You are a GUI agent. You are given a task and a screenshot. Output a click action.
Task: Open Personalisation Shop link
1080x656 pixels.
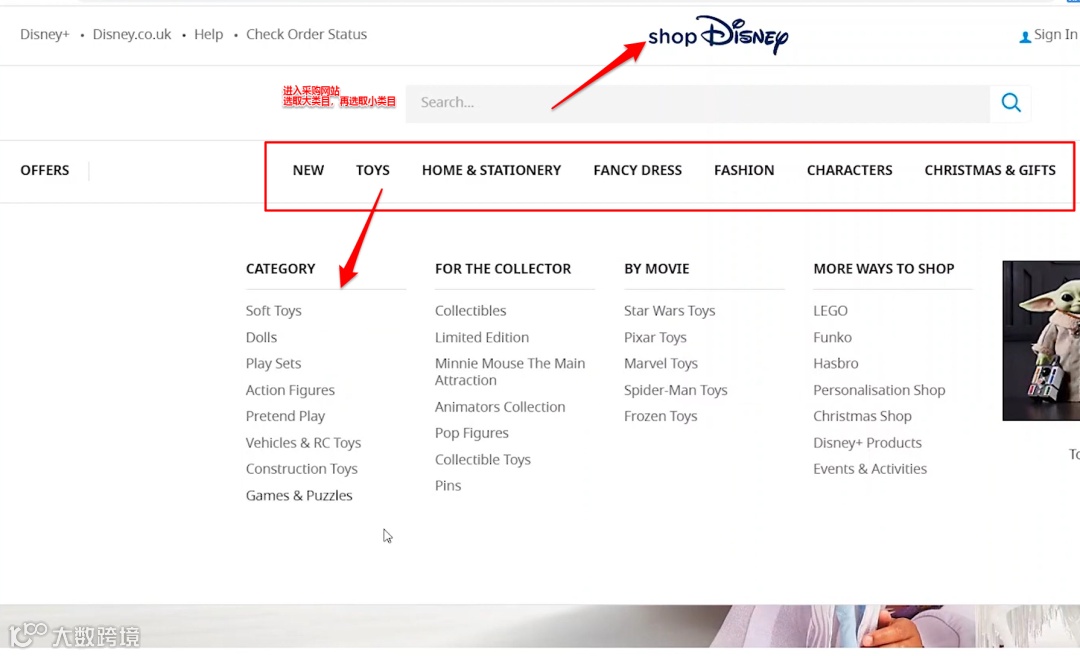click(879, 390)
